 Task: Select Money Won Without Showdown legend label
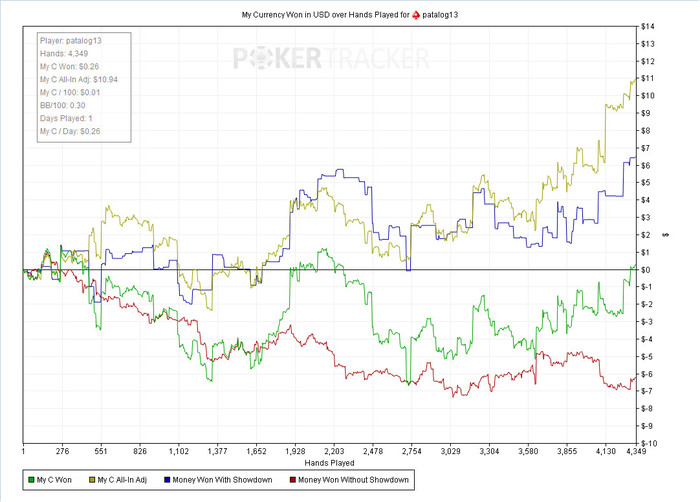[x=353, y=480]
